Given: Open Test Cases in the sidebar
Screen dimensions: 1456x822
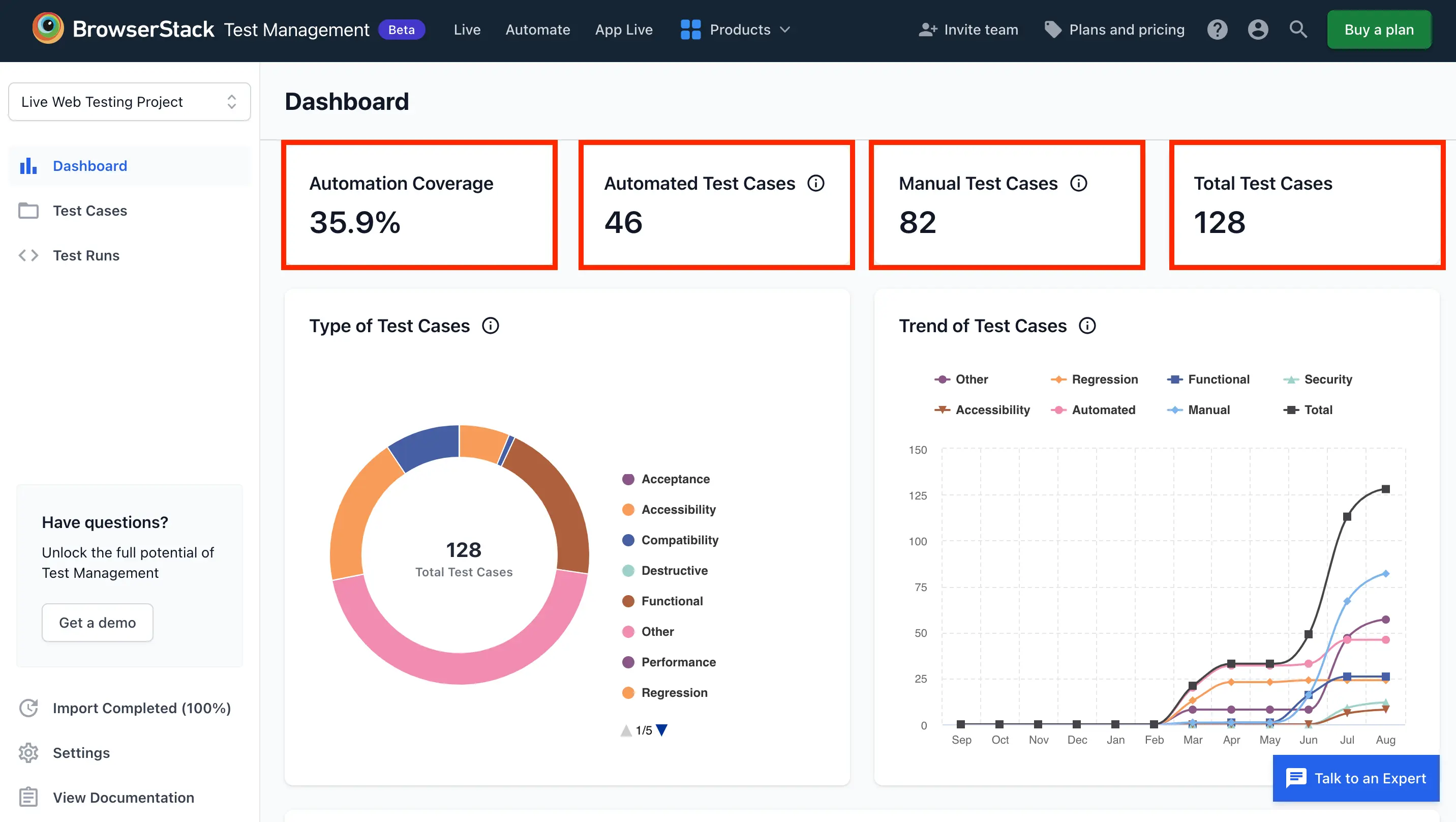Looking at the screenshot, I should click(x=90, y=211).
